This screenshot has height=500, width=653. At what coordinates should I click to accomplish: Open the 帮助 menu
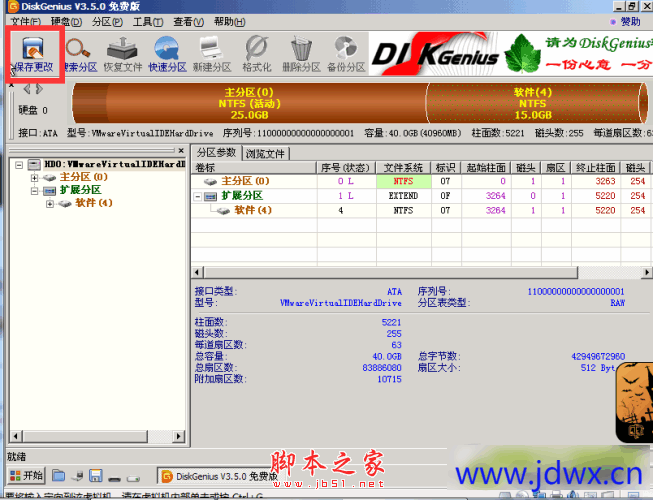coord(229,22)
